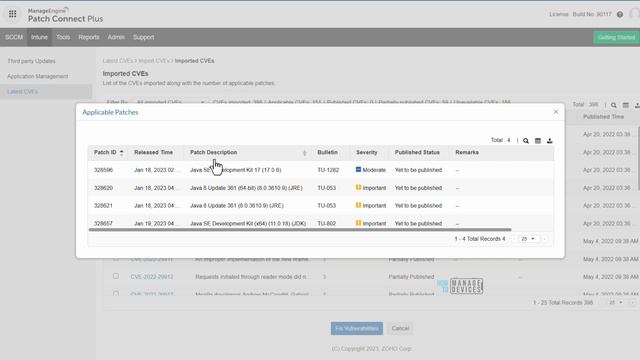Click export icon in Applicable Patches dialog
The height and width of the screenshot is (360, 640).
[x=550, y=140]
